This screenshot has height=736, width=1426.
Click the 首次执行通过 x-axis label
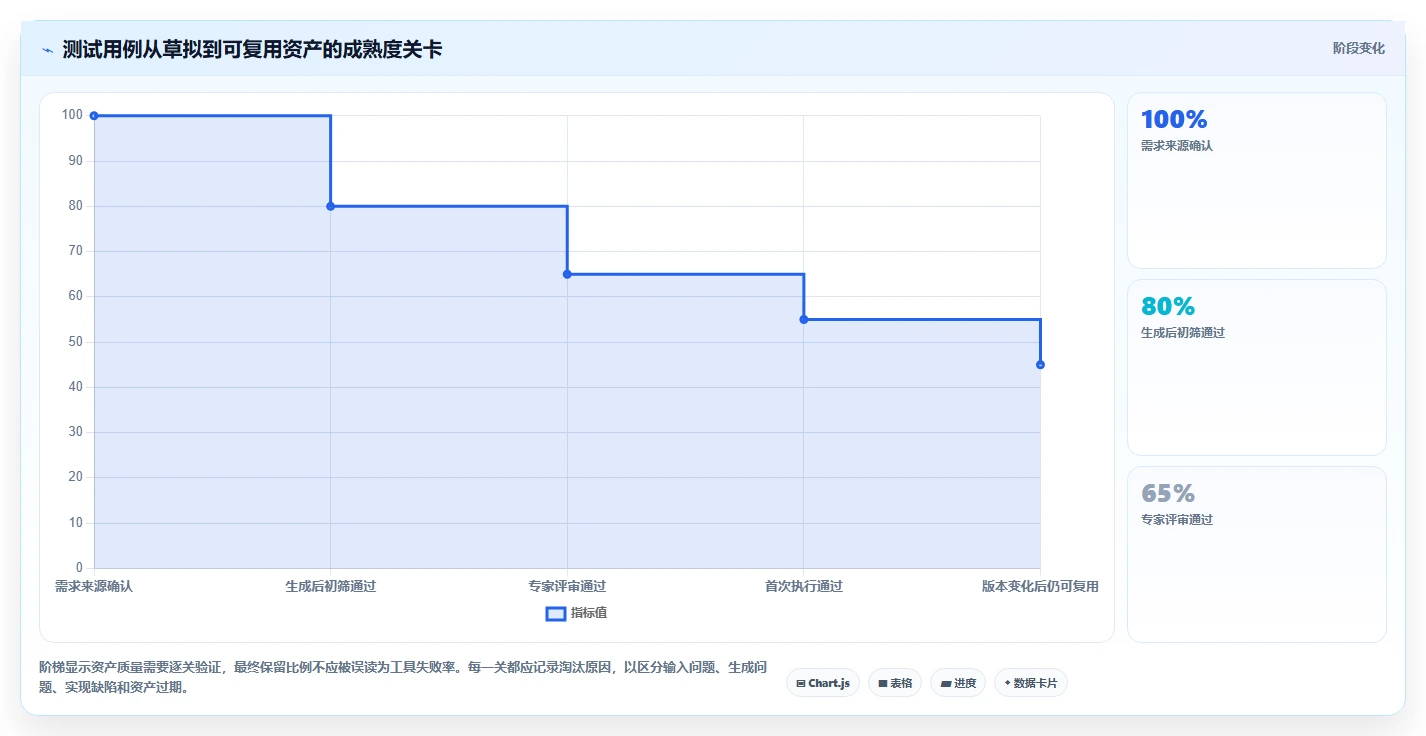click(803, 586)
